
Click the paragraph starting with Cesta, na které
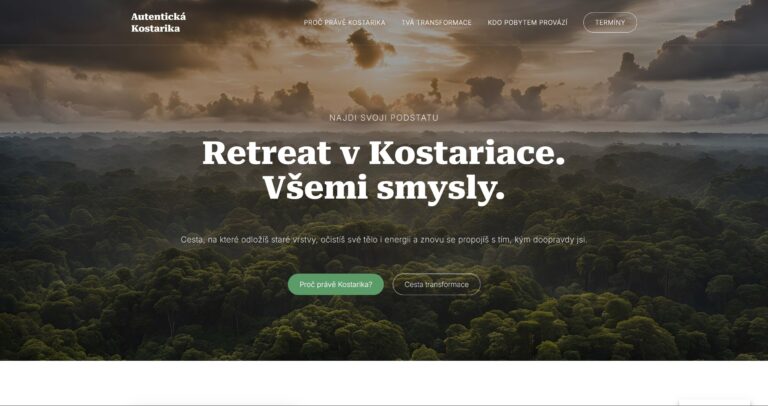coord(384,240)
